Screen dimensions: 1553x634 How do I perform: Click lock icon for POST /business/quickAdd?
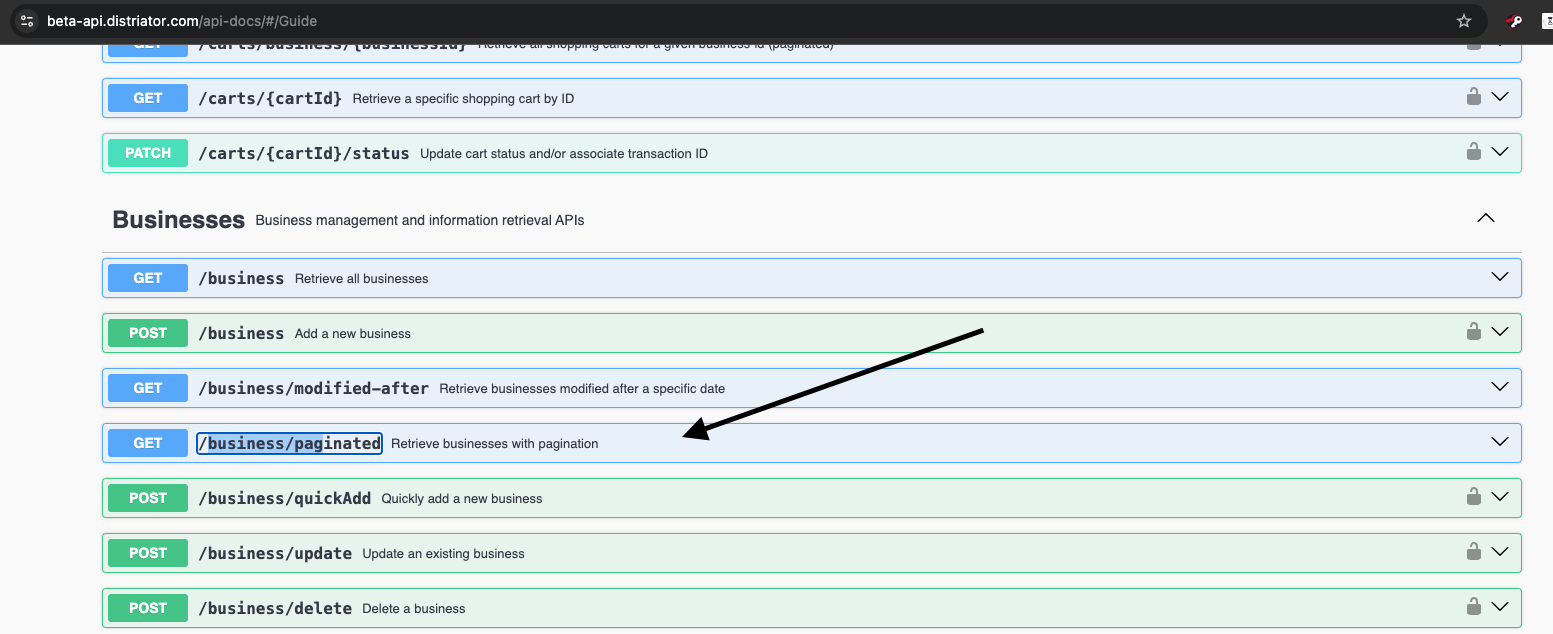(1473, 497)
